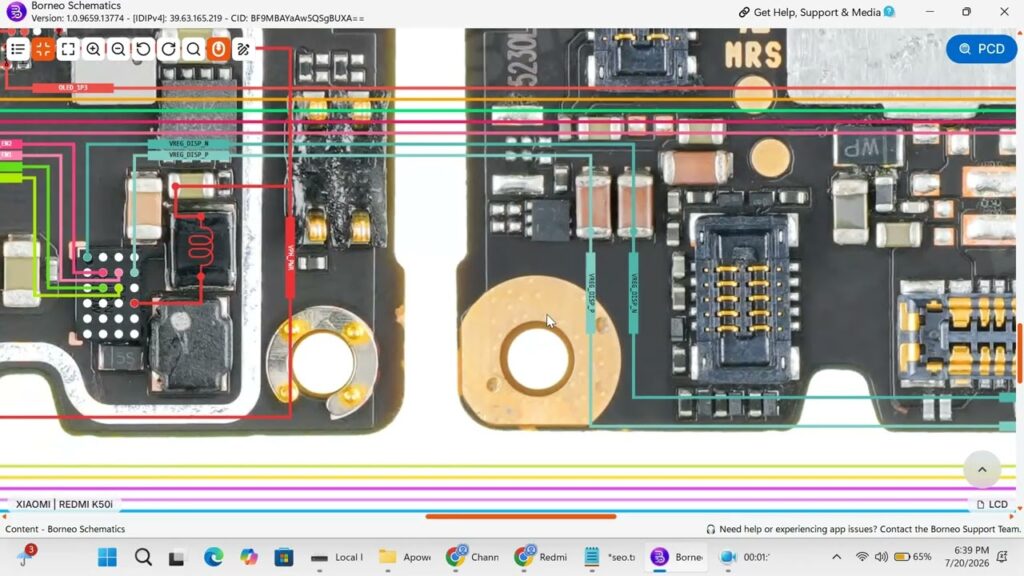
Task: Select the draw/annotate pencil tool
Action: (243, 49)
